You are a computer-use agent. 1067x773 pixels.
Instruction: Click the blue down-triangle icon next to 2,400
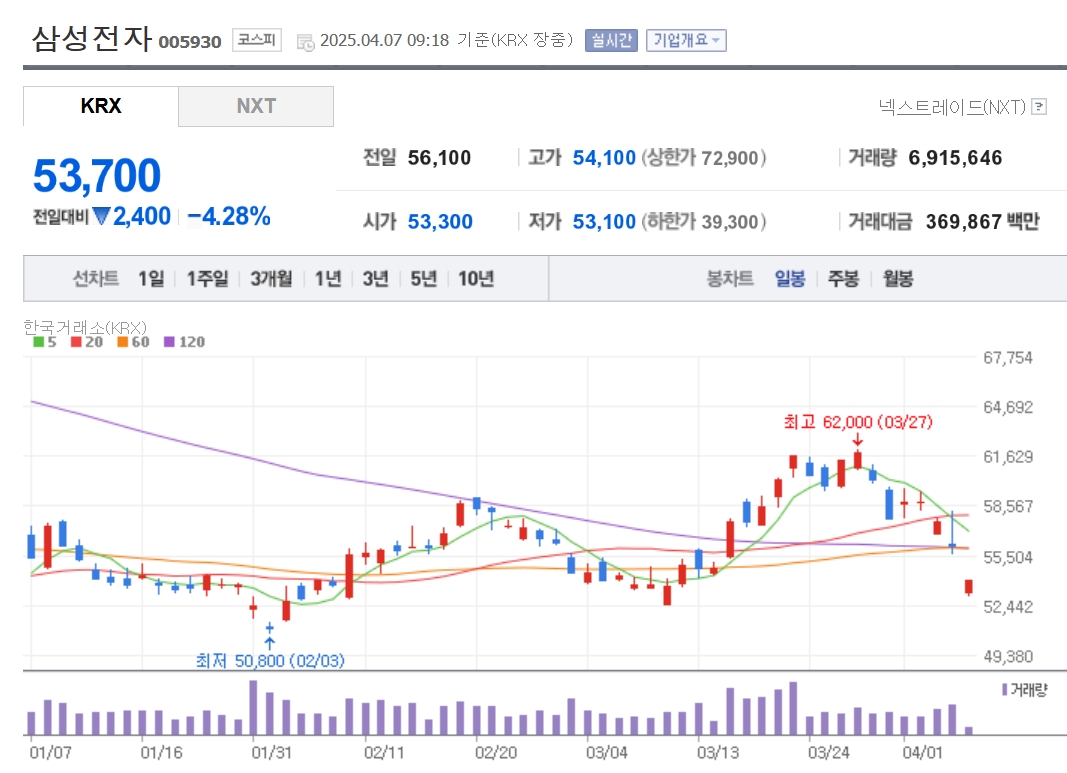101,216
